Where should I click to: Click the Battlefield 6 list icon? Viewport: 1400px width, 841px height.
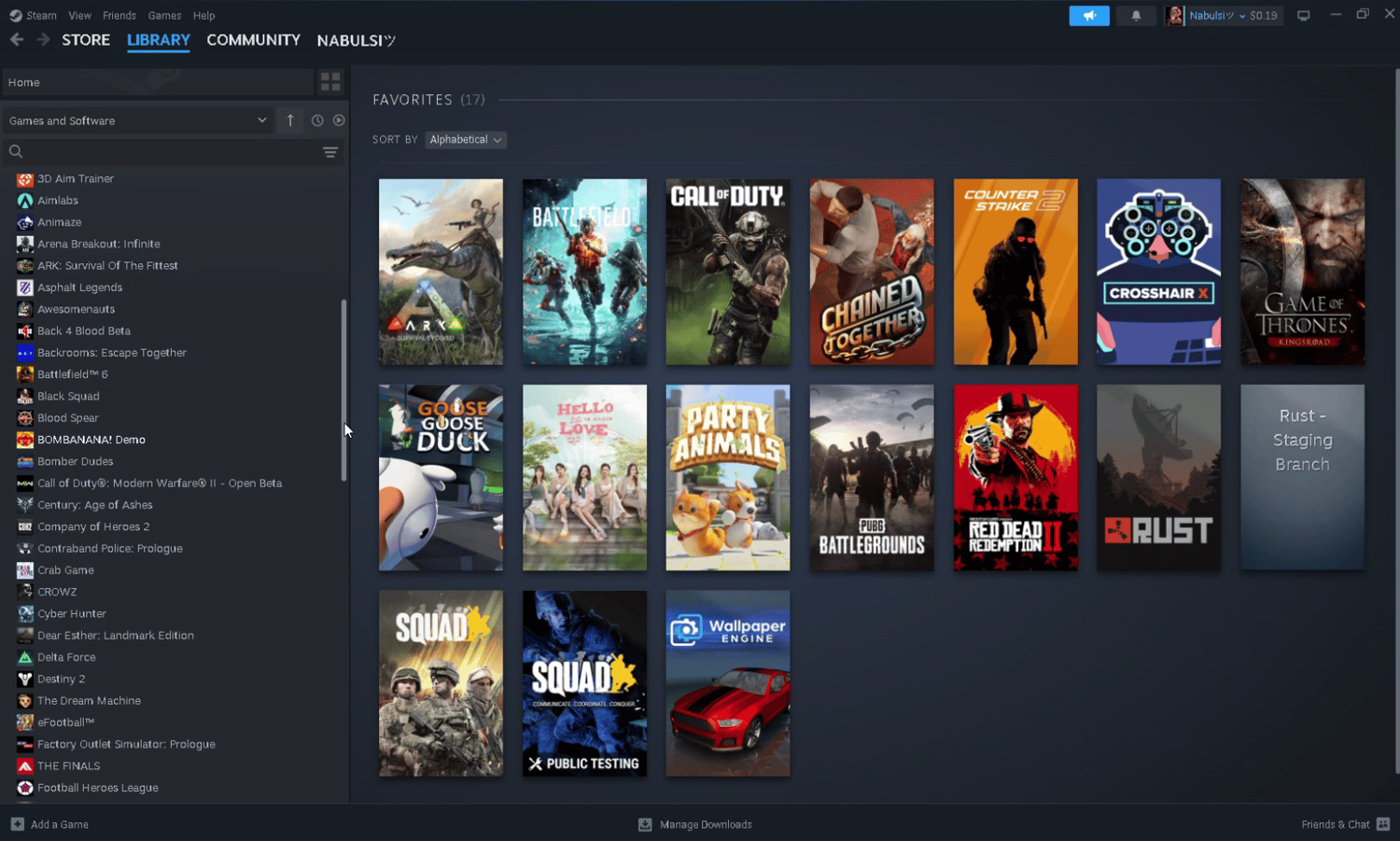coord(25,374)
